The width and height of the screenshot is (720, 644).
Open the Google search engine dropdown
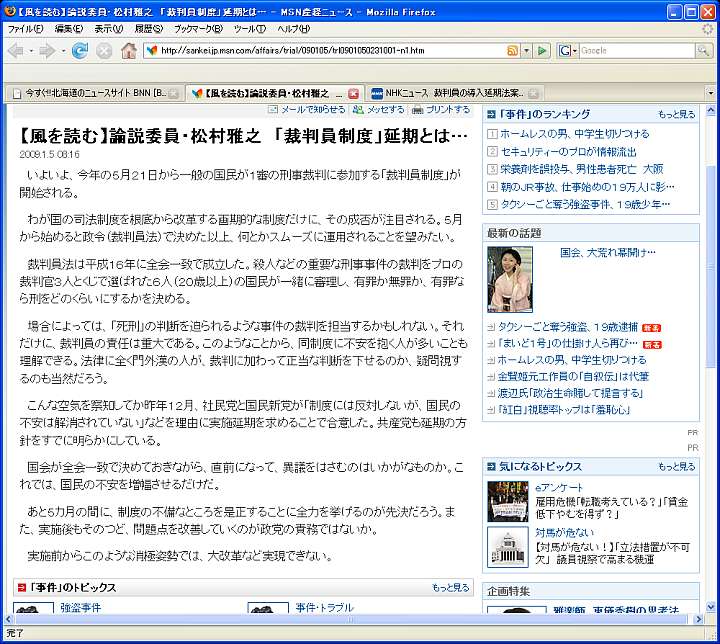pyautogui.click(x=567, y=50)
